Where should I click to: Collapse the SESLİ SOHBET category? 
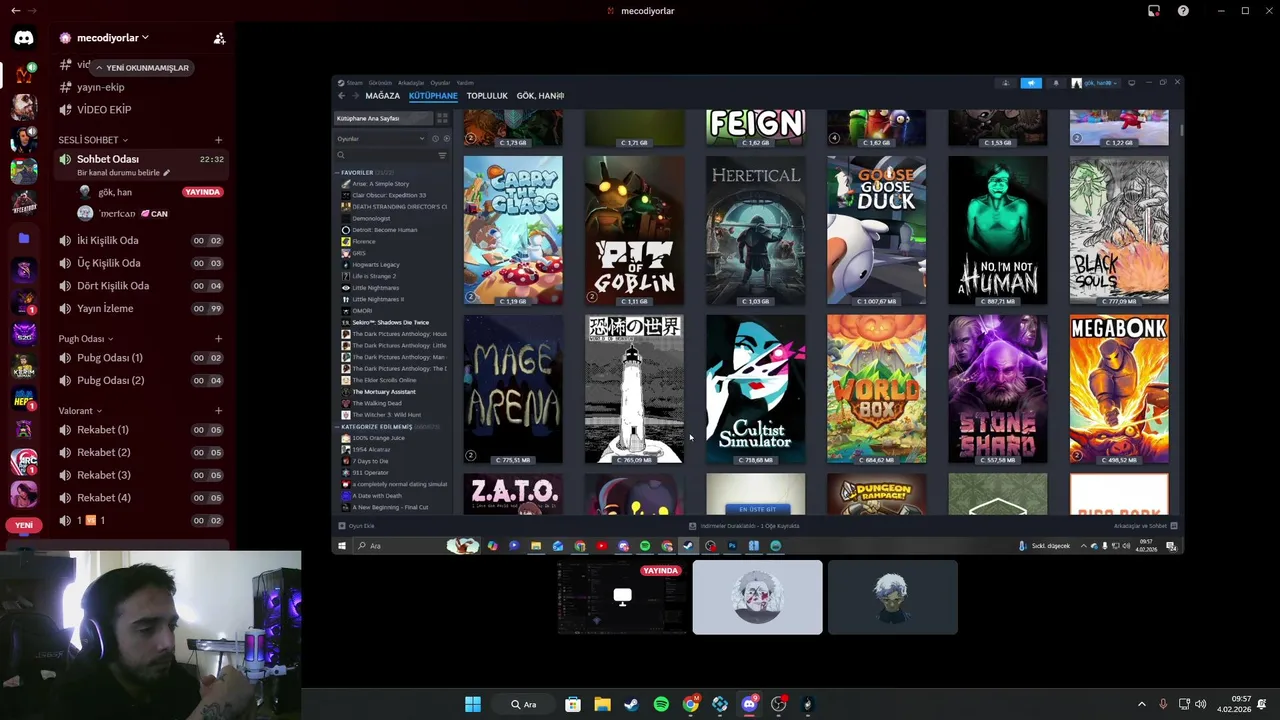[93, 140]
